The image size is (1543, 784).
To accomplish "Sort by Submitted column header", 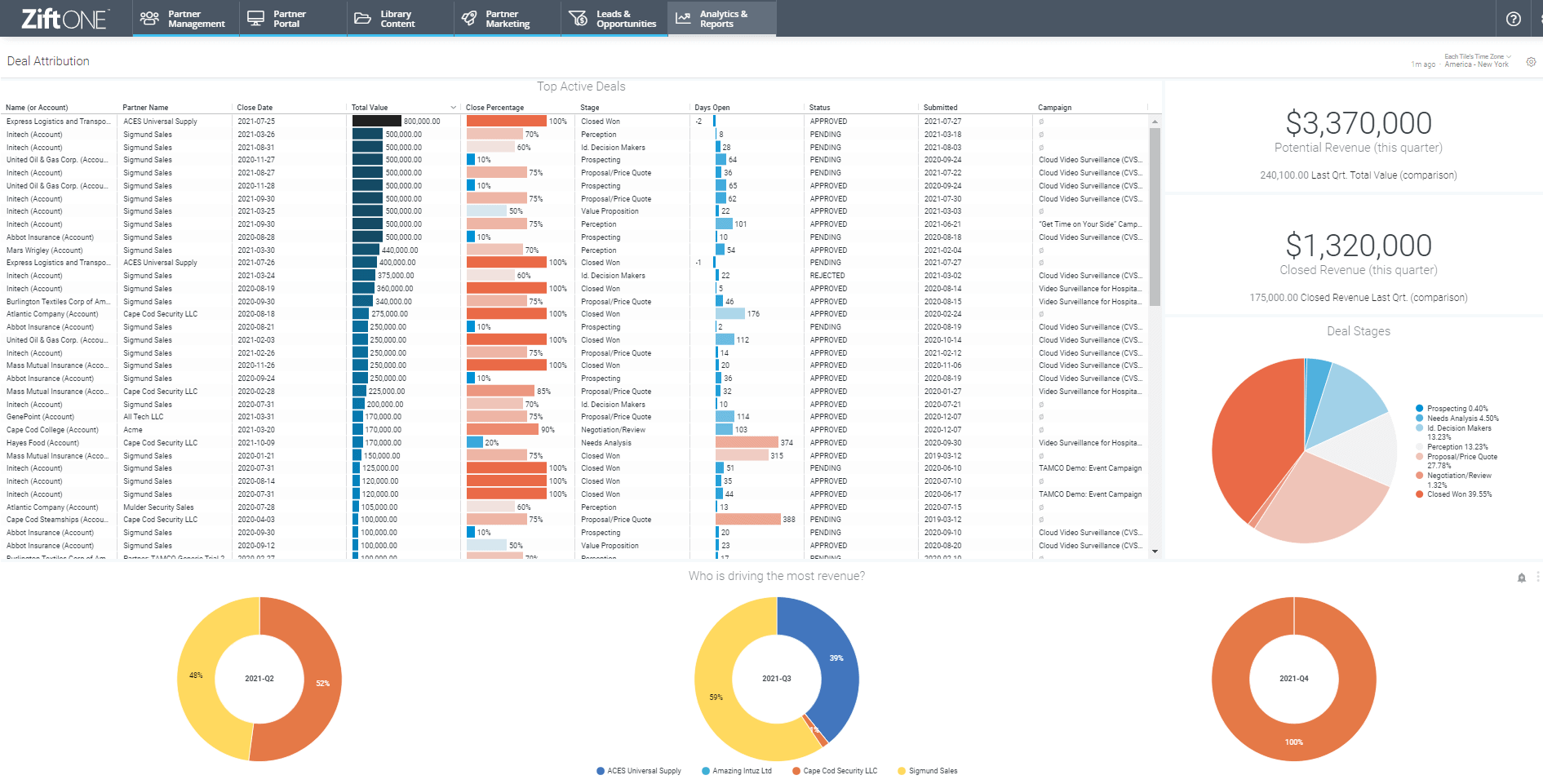I will tap(941, 108).
